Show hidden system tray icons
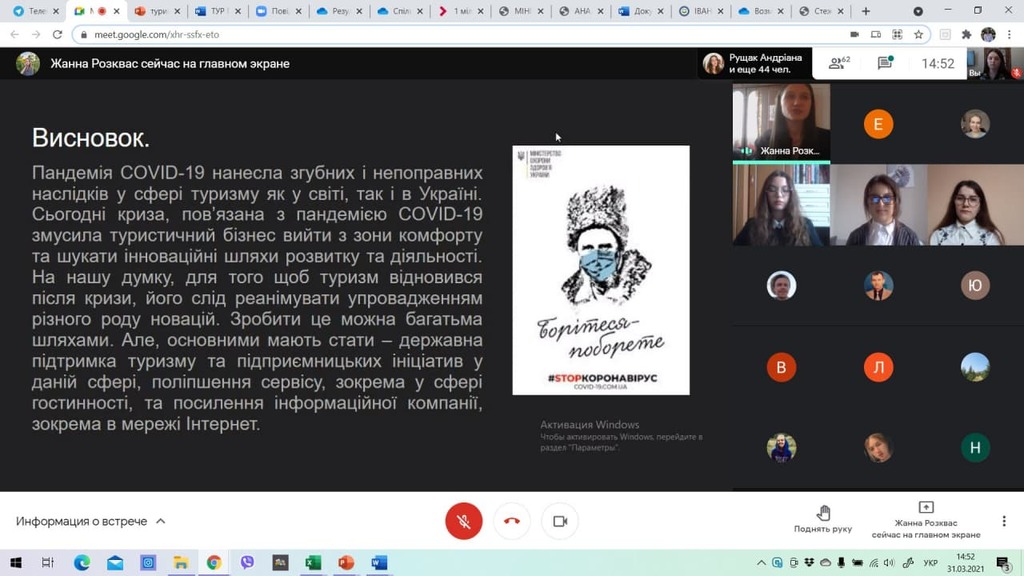This screenshot has height=576, width=1024. pyautogui.click(x=761, y=563)
